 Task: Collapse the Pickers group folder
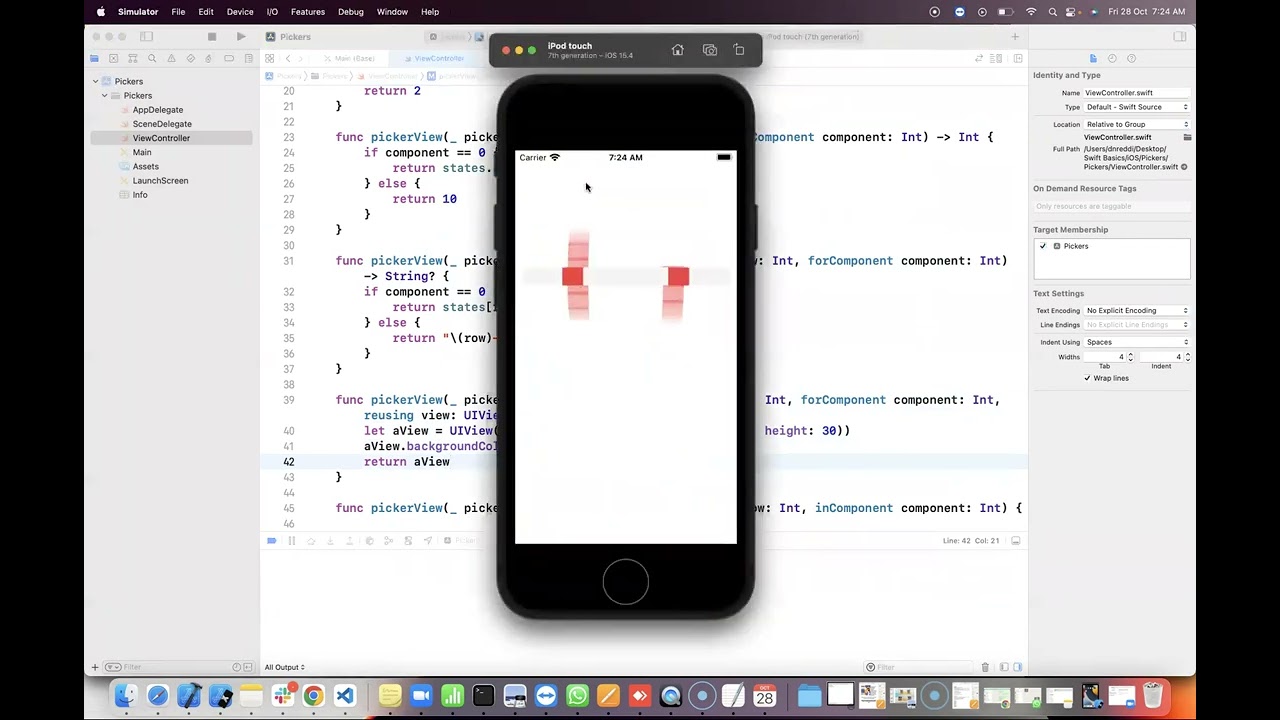click(x=105, y=96)
